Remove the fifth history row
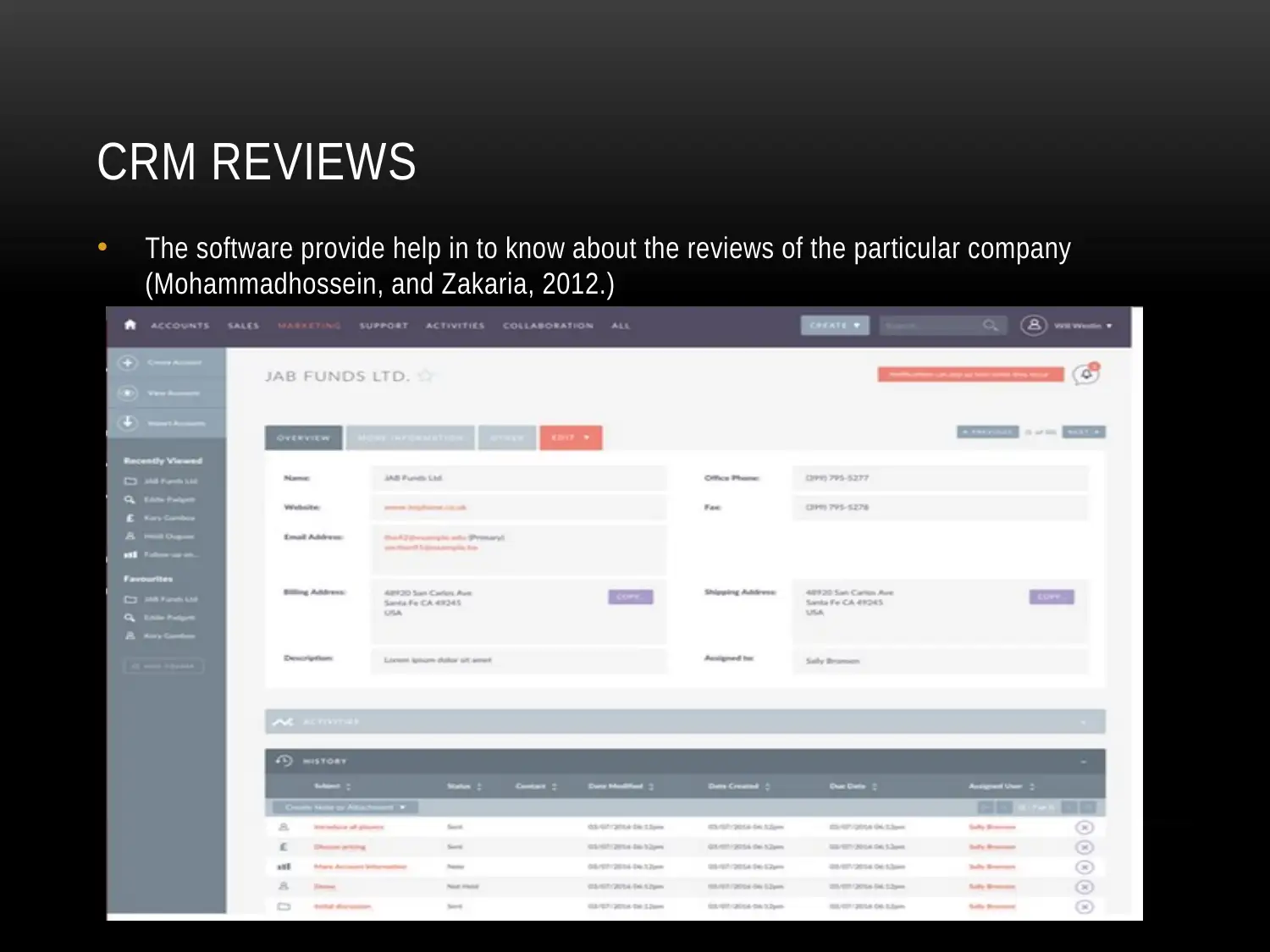 1085,906
